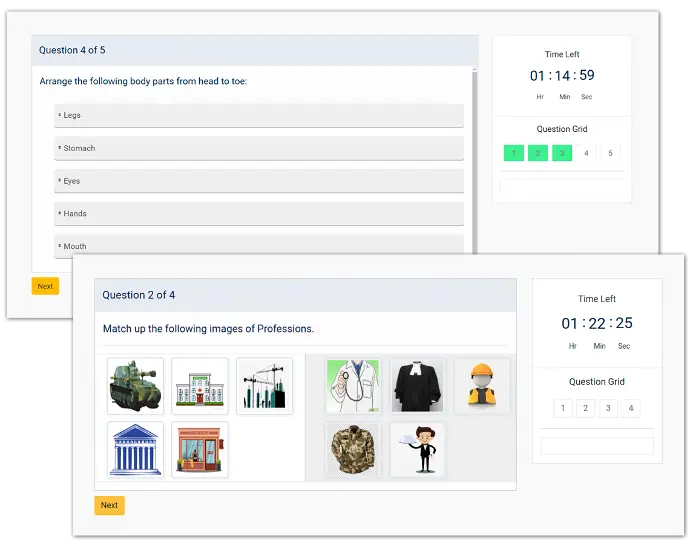Pick the construction cranes image

click(x=264, y=386)
